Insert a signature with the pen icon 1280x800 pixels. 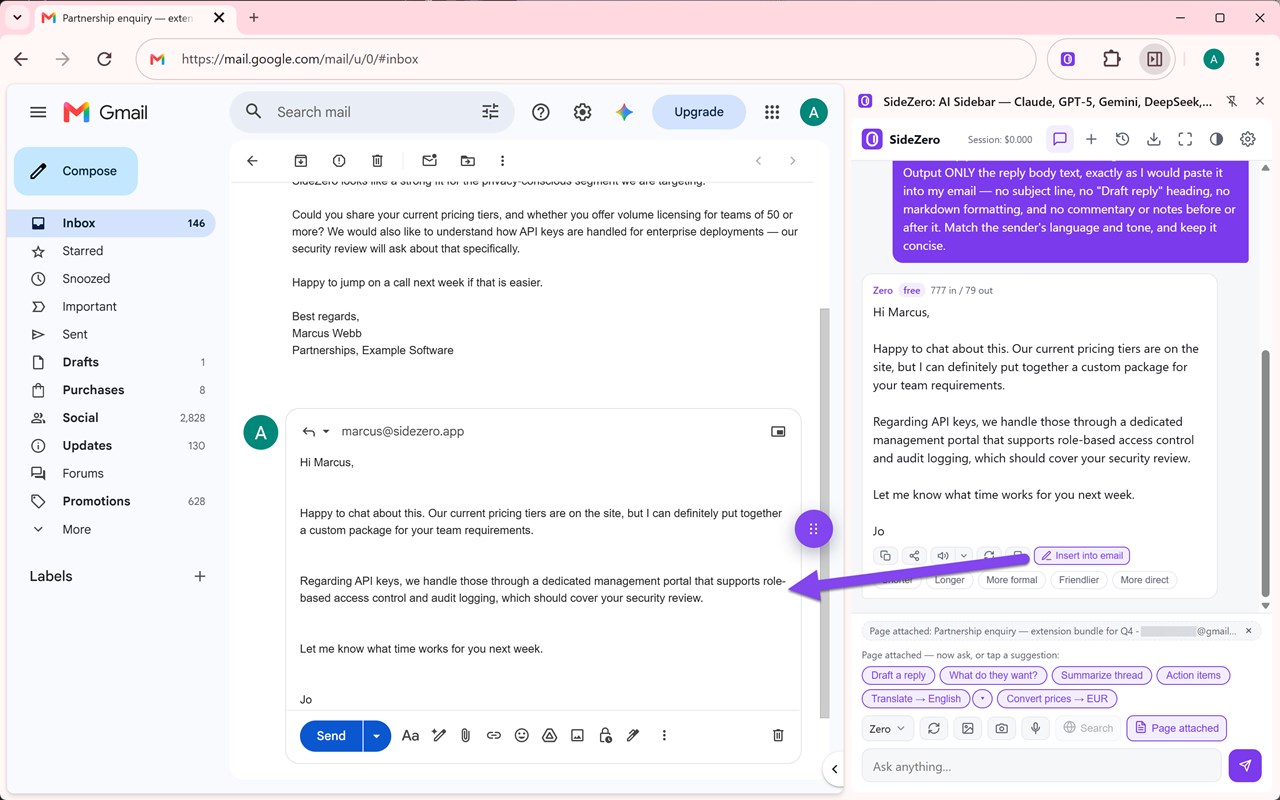click(633, 735)
